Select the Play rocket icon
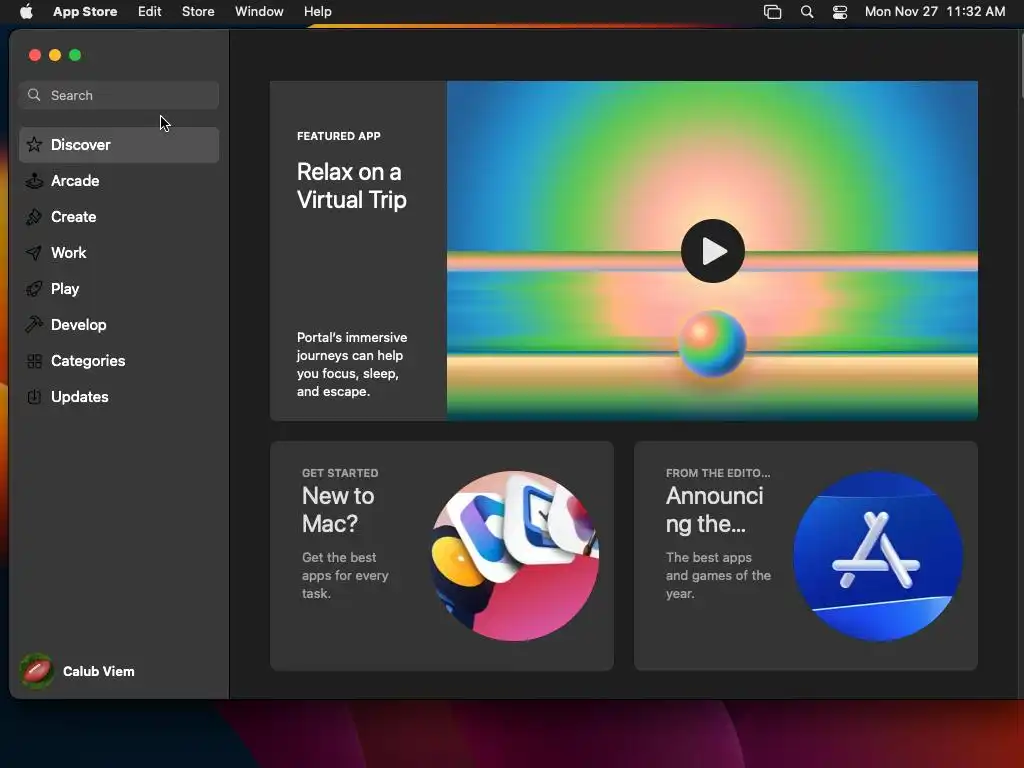 34,289
